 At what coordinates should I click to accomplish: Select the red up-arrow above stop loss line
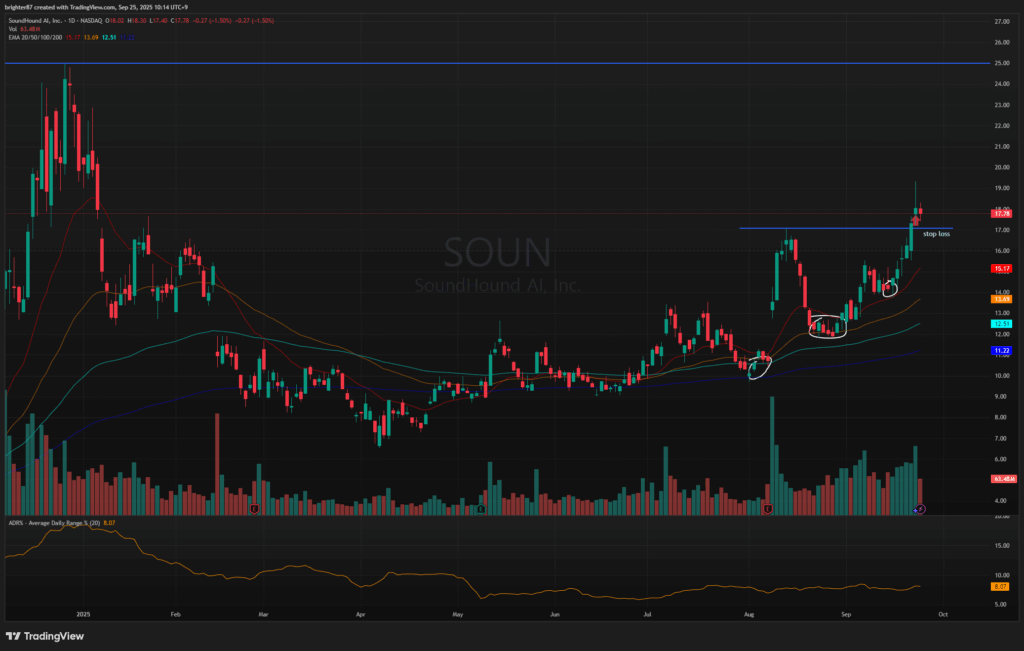(916, 220)
